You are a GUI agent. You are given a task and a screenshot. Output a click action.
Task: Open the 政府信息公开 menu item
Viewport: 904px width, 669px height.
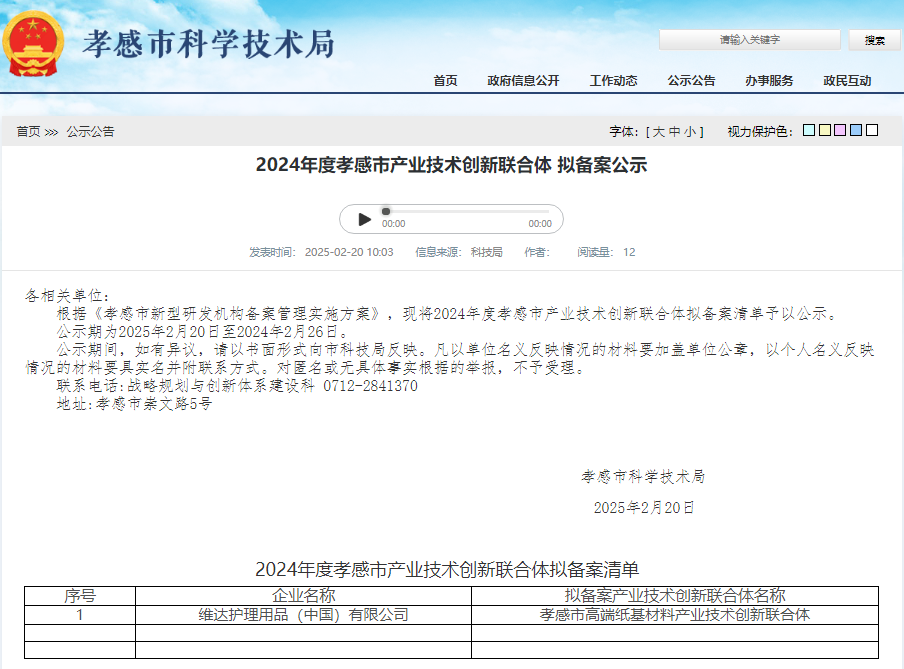[x=523, y=81]
